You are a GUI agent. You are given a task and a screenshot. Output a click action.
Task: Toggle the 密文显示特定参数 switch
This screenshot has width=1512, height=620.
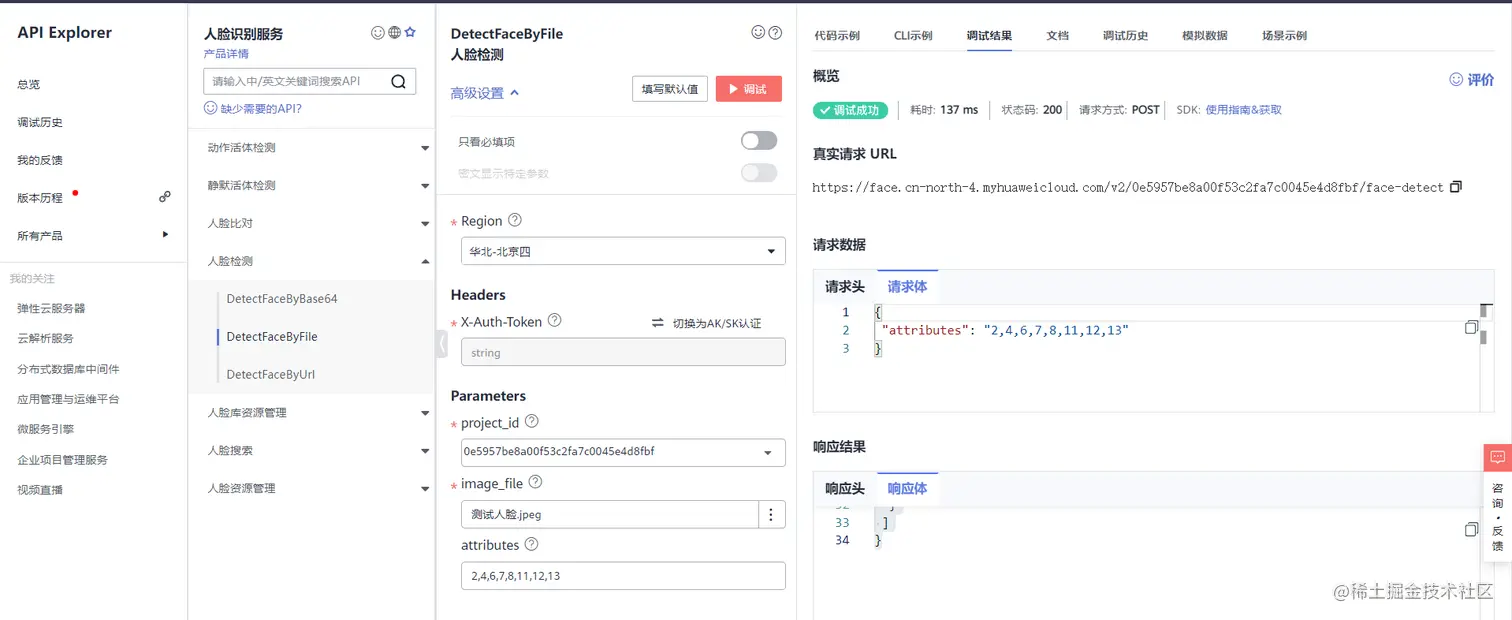click(759, 173)
